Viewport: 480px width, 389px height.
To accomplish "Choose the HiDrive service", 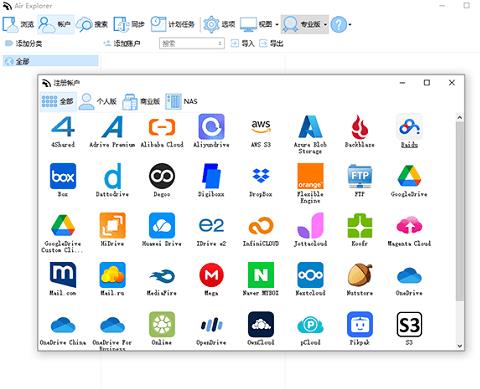I will pyautogui.click(x=112, y=230).
